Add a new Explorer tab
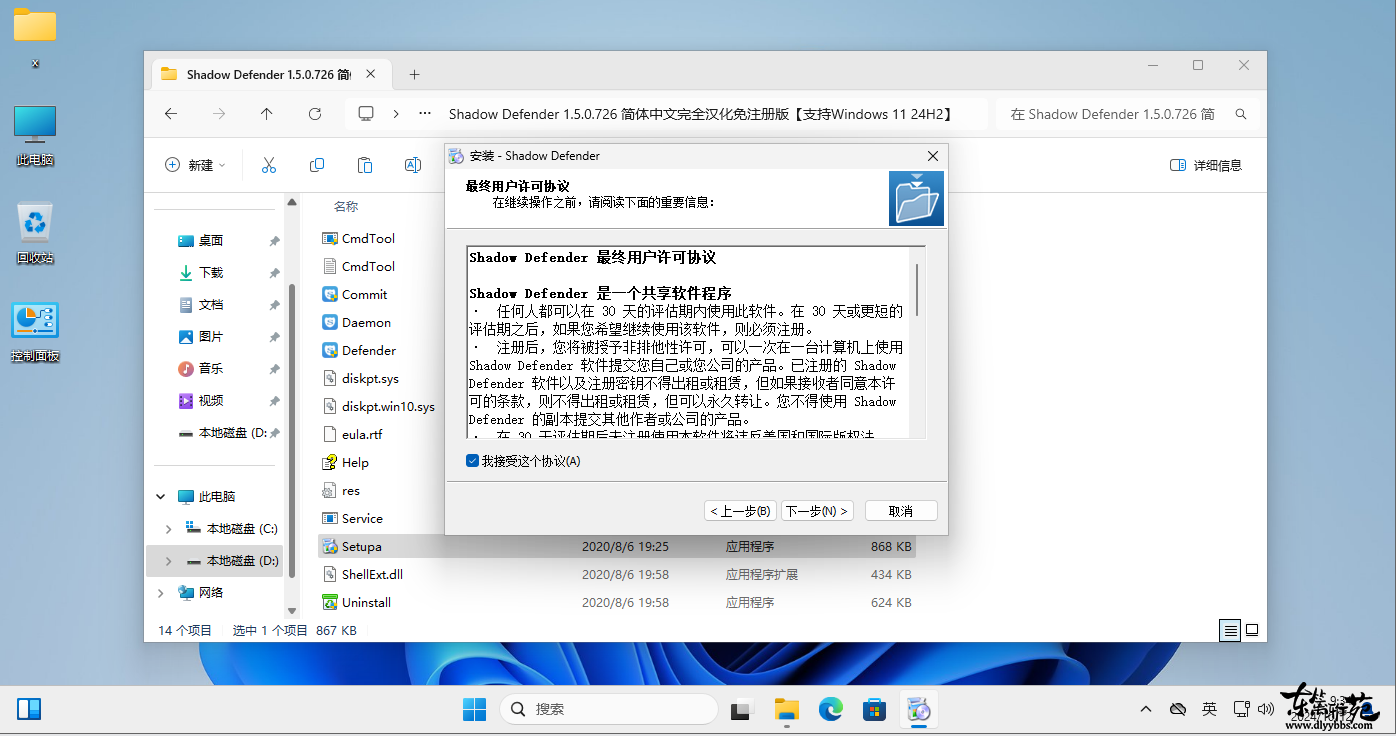1396x736 pixels. [x=414, y=74]
